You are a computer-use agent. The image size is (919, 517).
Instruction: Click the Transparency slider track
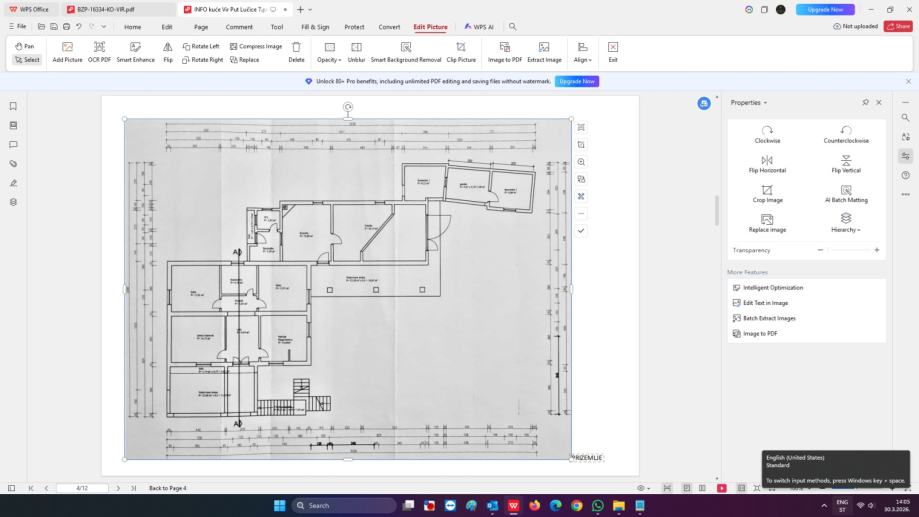849,250
